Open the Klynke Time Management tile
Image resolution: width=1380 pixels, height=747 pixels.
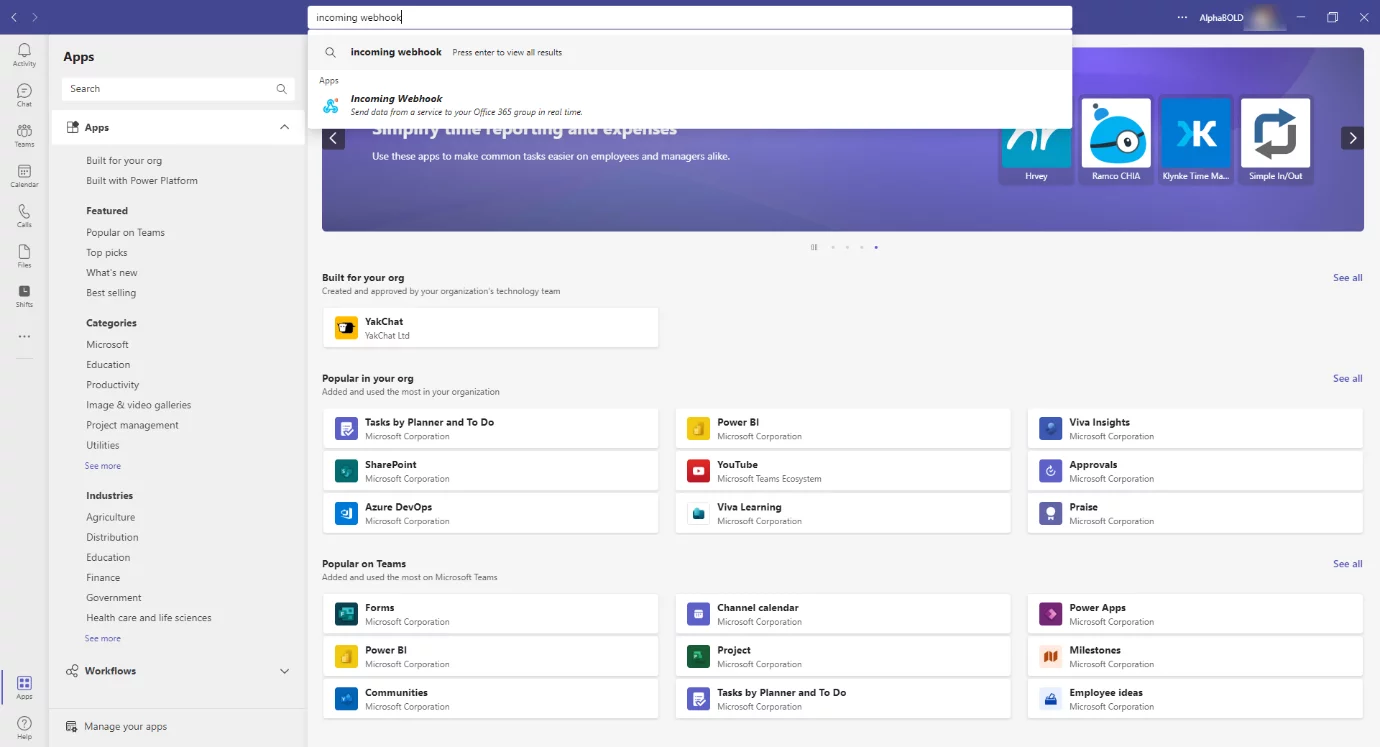tap(1196, 139)
